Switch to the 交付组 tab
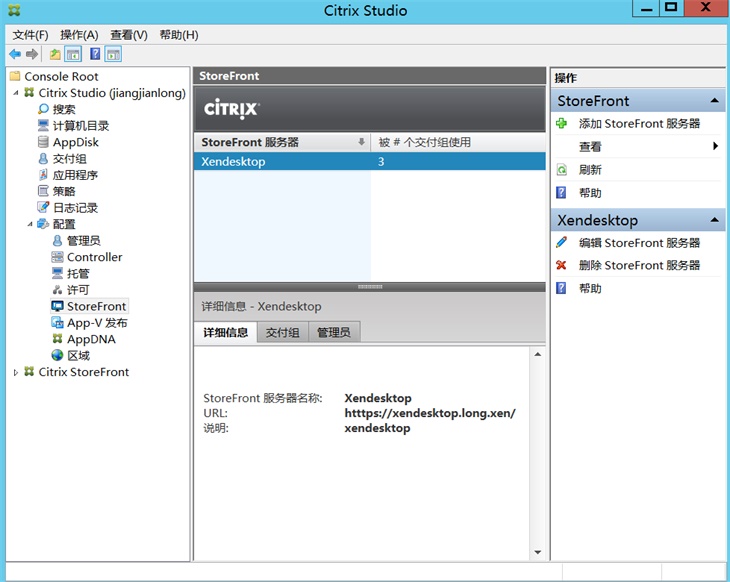This screenshot has width=730, height=582. 283,332
